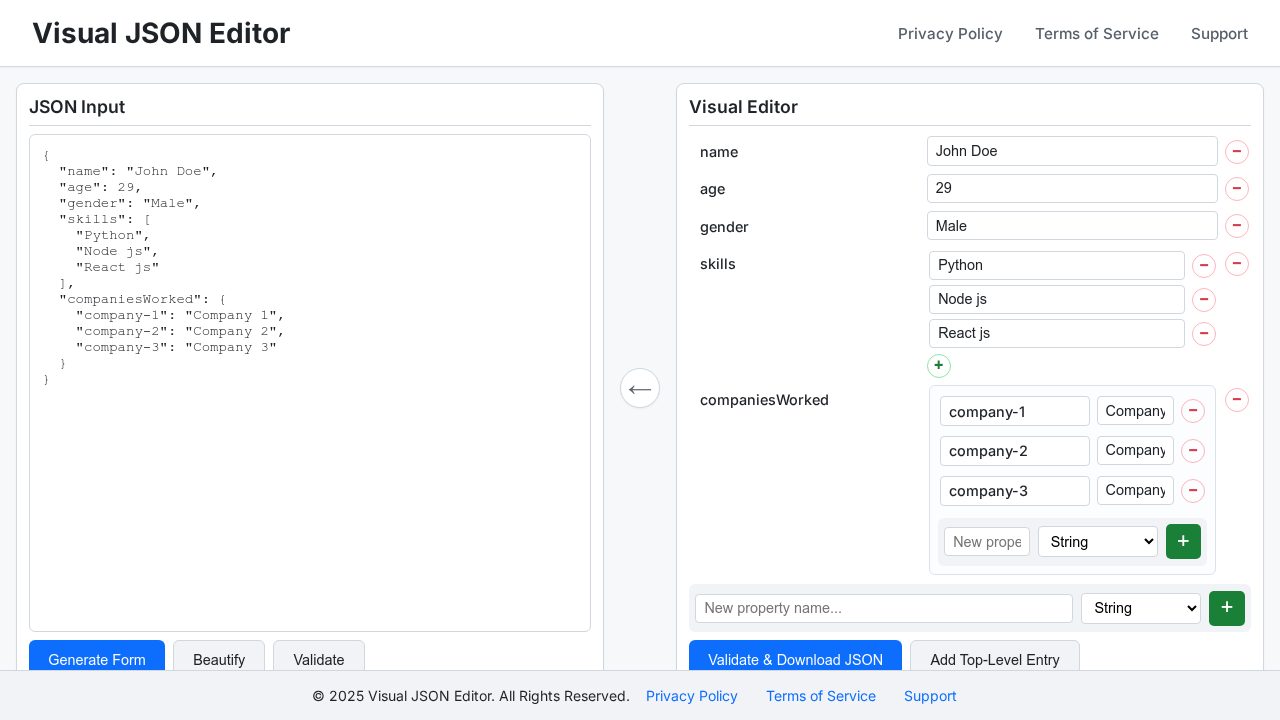Screen dimensions: 1280x720
Task: Delete the Python skill entry
Action: [x=1204, y=265]
